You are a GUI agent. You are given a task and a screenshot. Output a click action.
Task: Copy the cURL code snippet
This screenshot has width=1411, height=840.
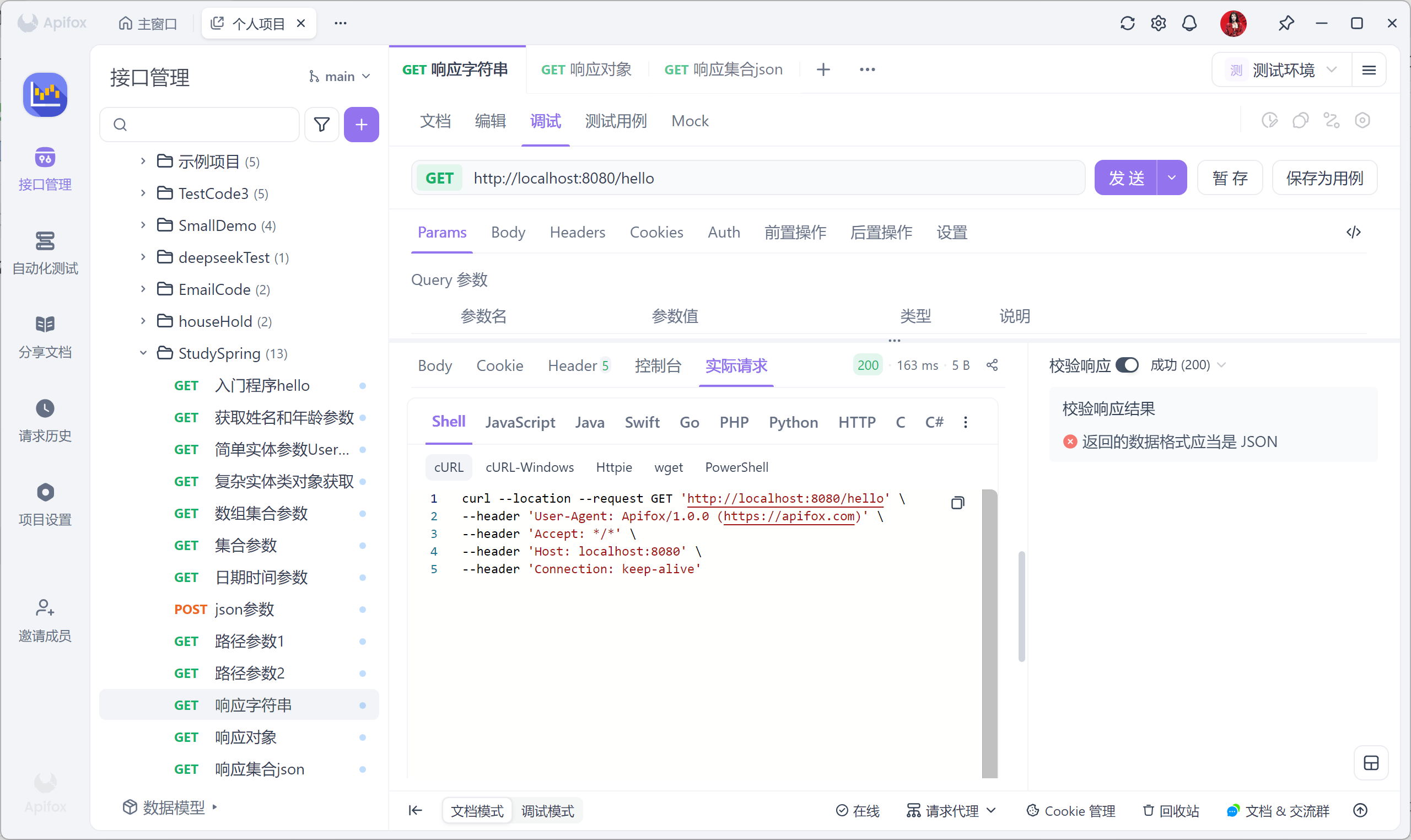(x=957, y=503)
